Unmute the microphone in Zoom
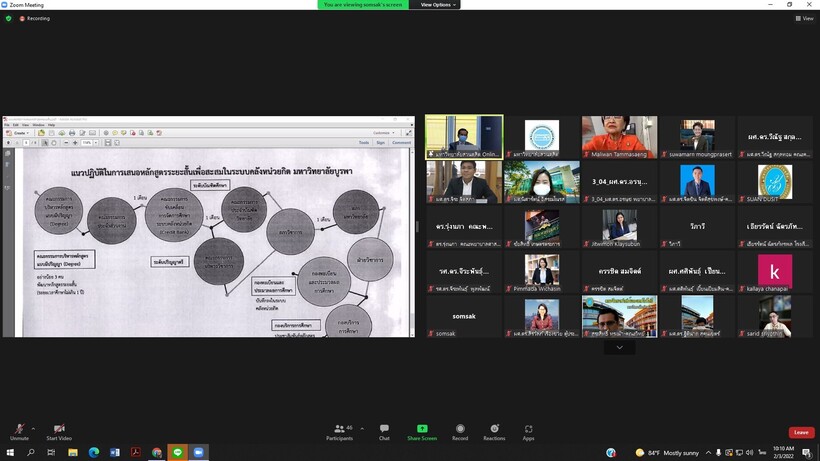 click(19, 430)
